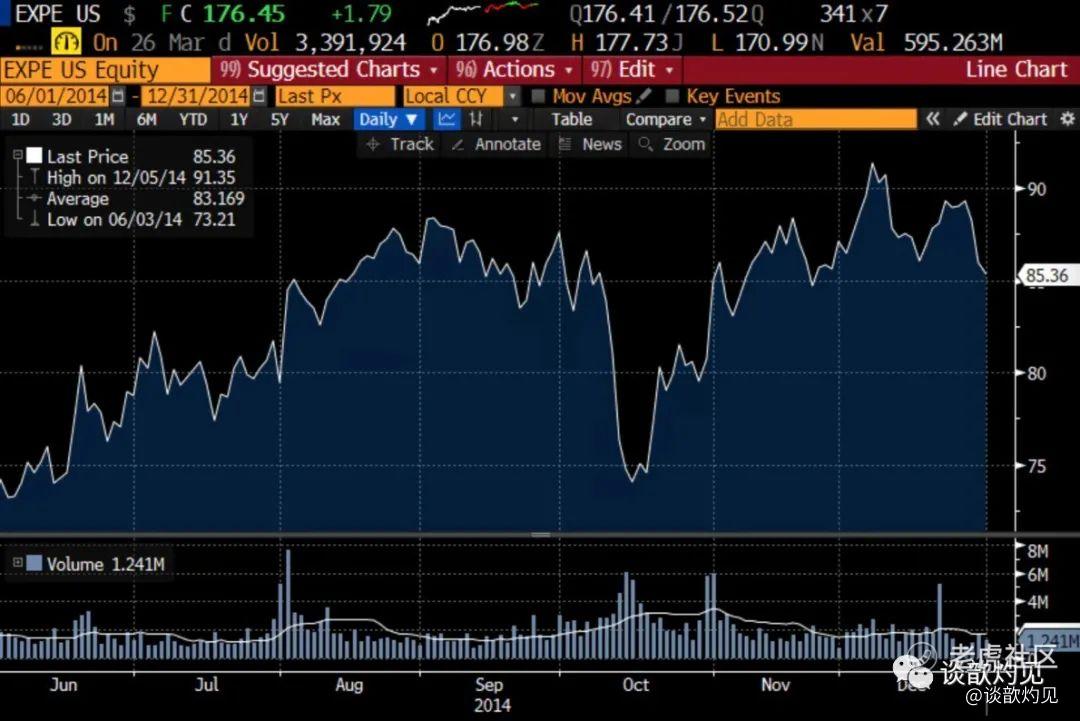Click the intraday sparkline mini chart
The height and width of the screenshot is (721, 1080).
482,12
